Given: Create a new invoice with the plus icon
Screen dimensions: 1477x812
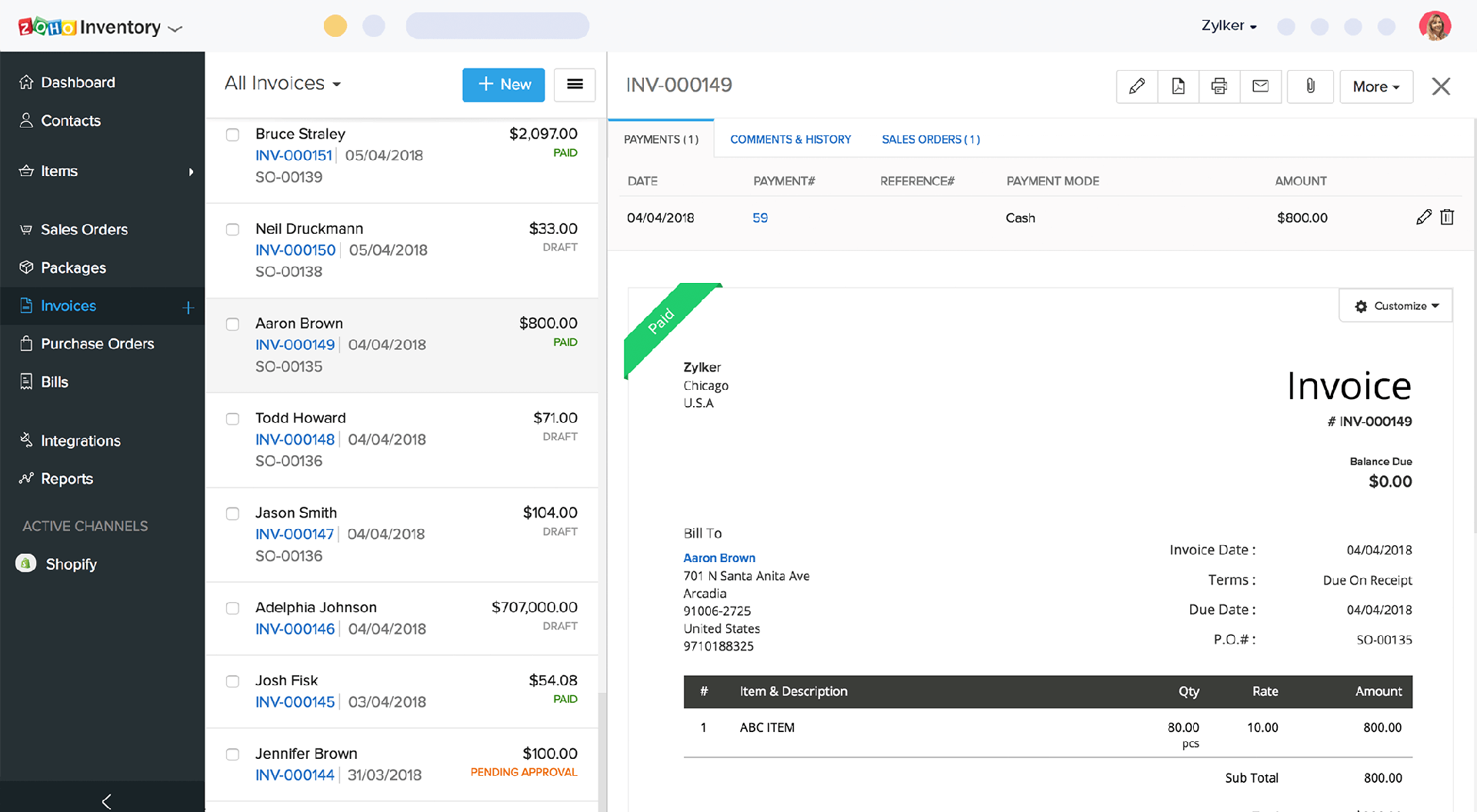Looking at the screenshot, I should (188, 307).
